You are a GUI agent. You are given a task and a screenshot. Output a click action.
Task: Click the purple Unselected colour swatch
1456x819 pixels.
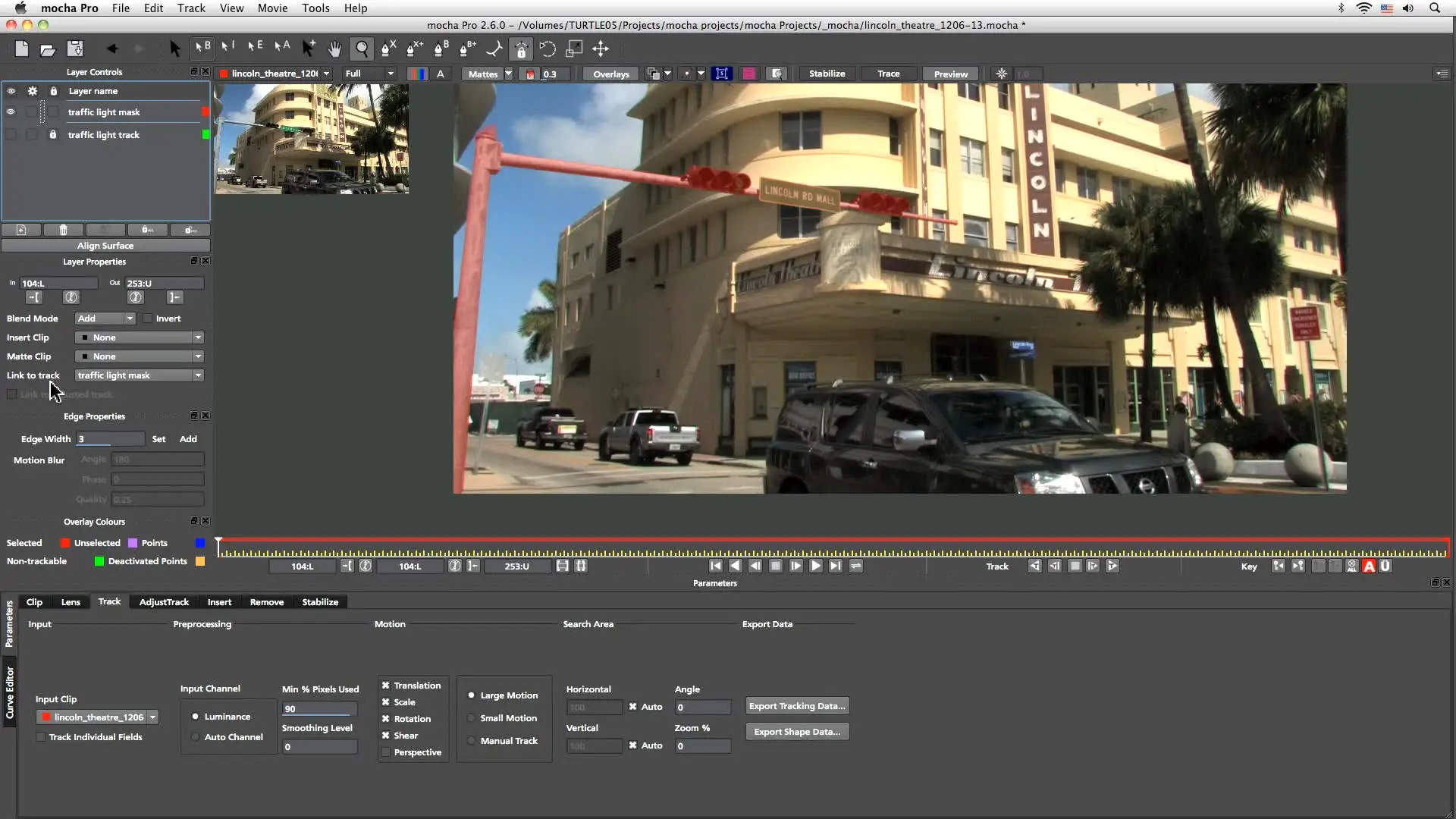click(x=133, y=543)
